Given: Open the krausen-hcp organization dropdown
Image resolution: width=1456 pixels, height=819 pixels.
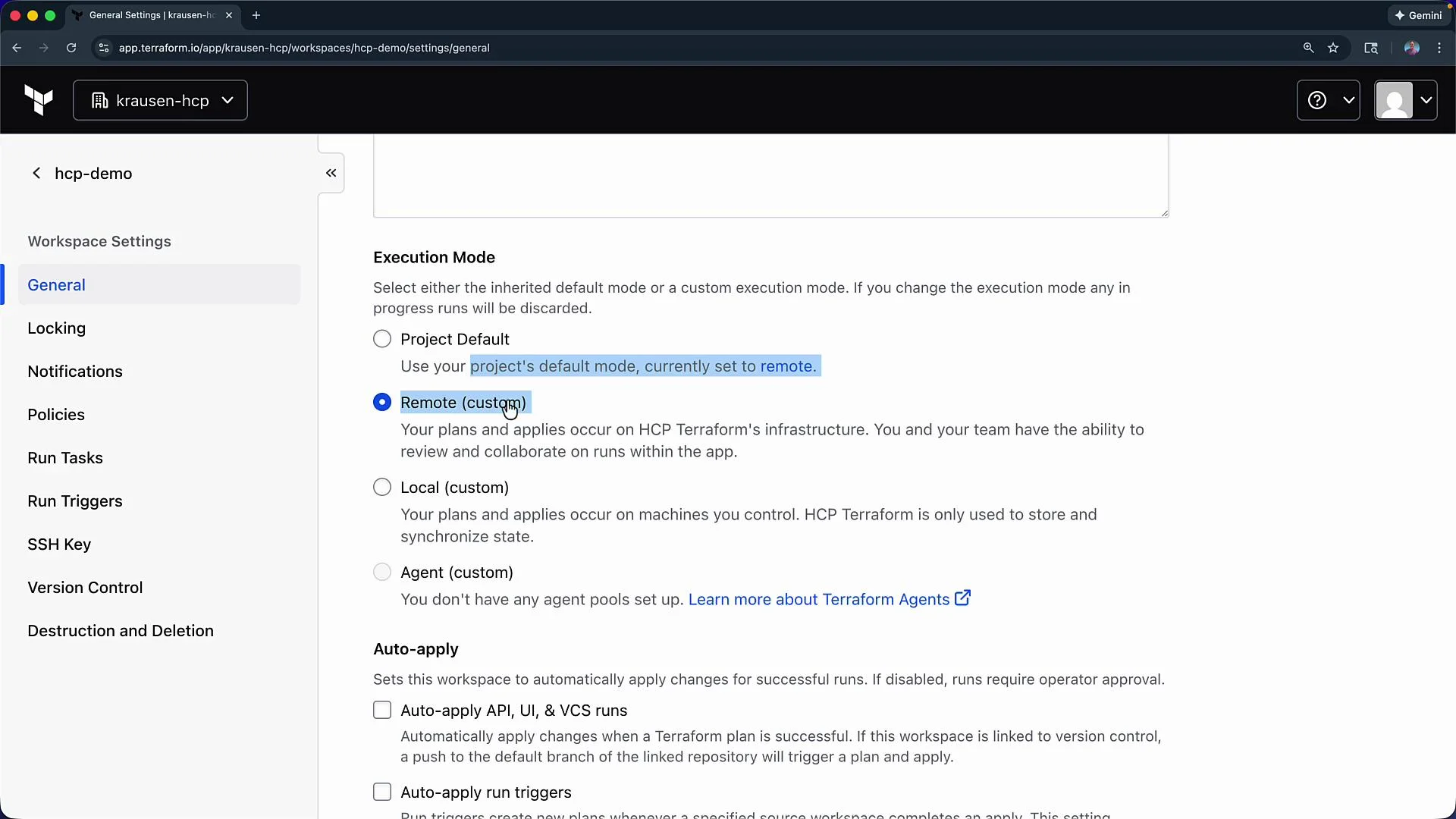Looking at the screenshot, I should coord(160,100).
